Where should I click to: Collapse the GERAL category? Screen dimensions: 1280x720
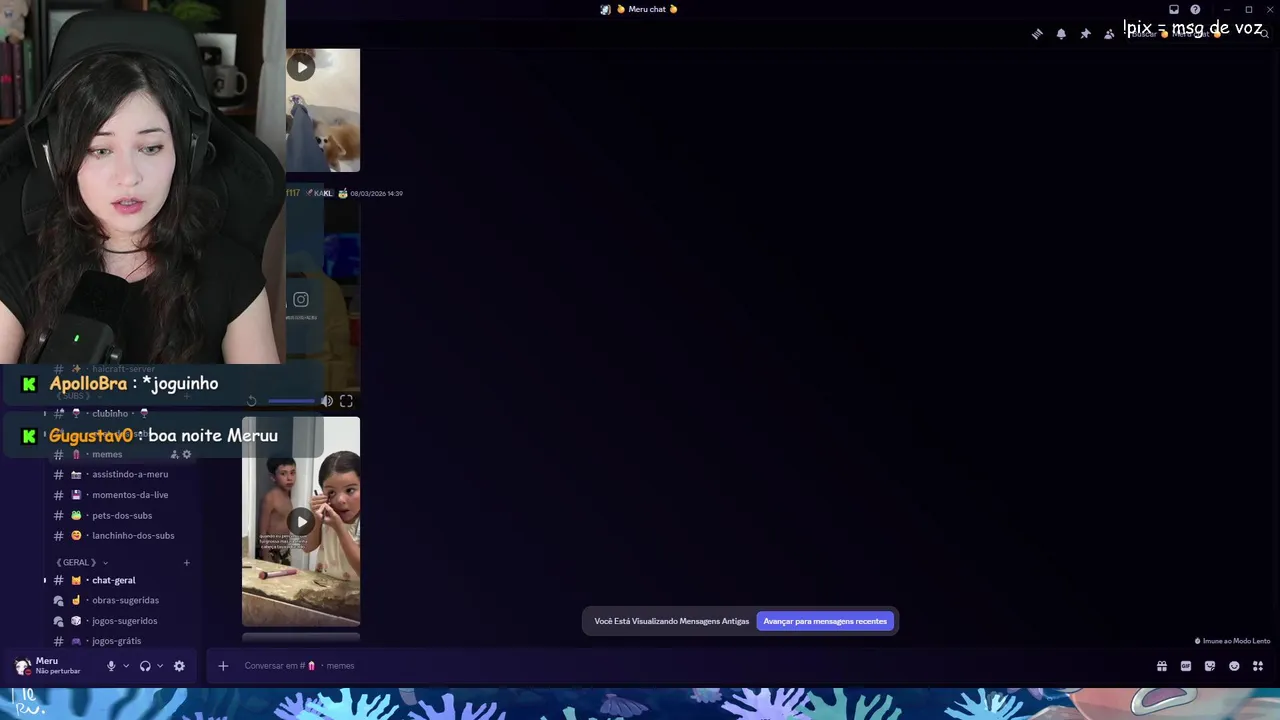tap(82, 563)
